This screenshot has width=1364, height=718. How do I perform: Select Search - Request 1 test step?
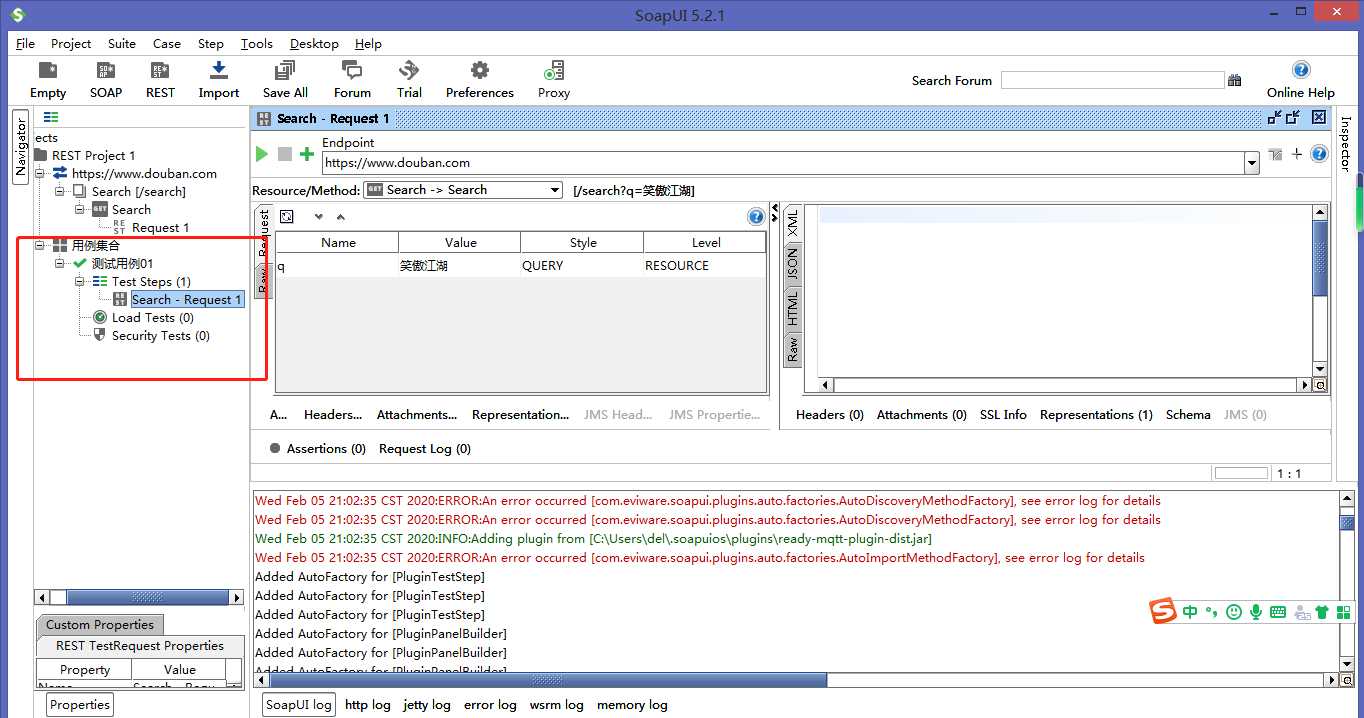pos(186,300)
